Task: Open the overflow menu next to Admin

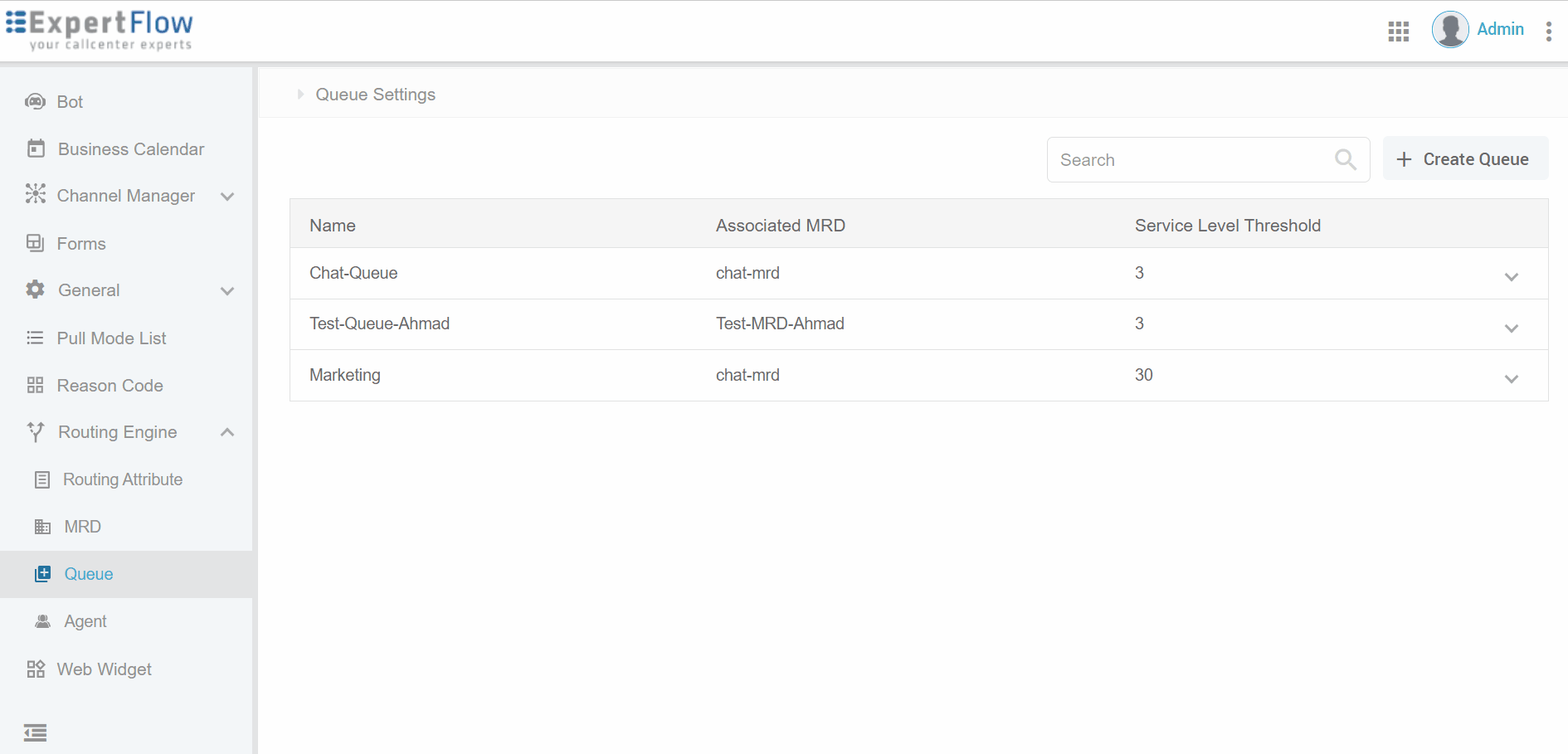Action: point(1548,31)
